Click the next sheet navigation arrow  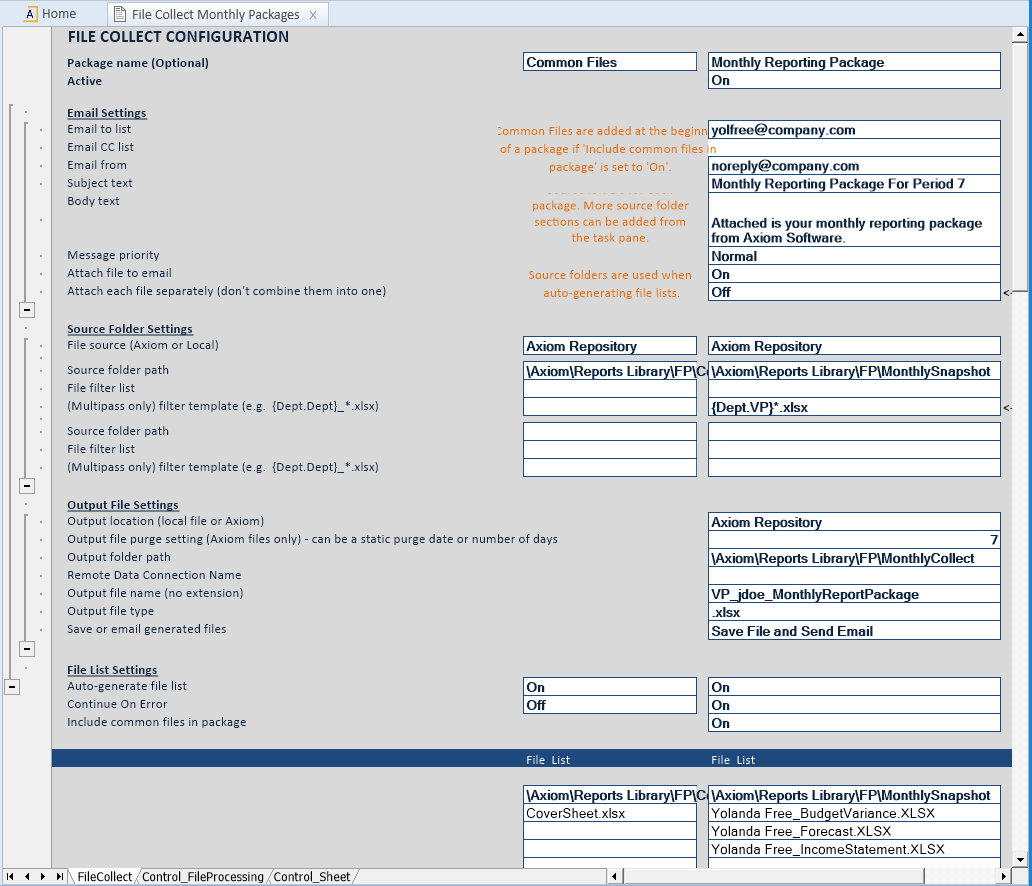43,876
